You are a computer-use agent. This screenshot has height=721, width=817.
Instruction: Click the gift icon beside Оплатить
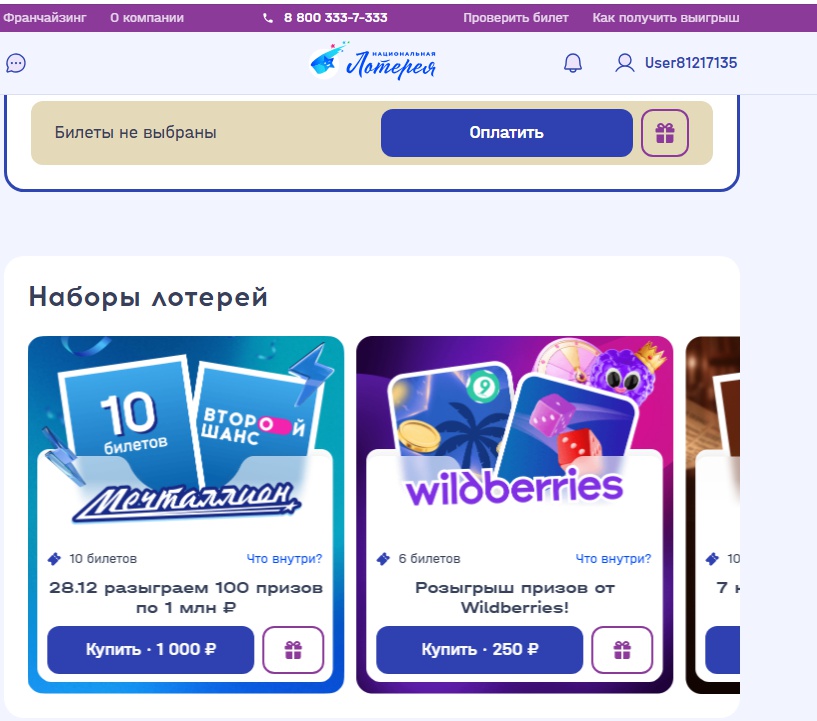click(664, 133)
